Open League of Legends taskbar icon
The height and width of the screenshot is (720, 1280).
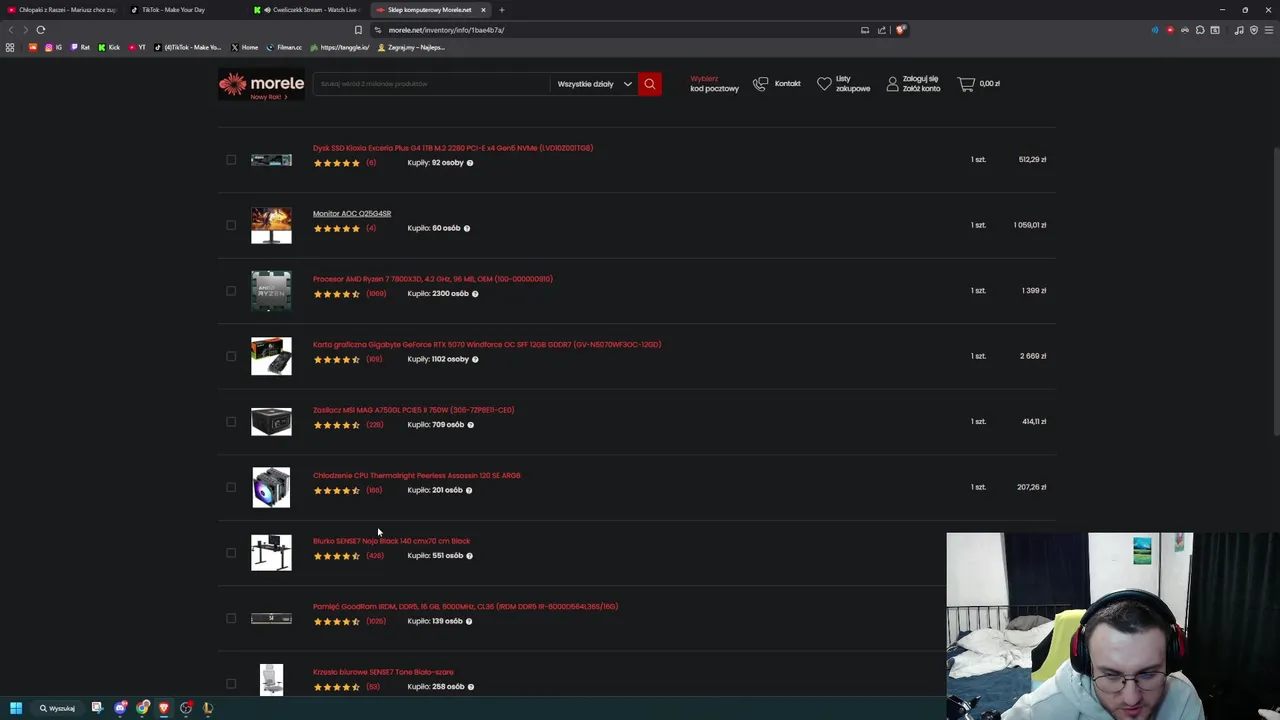click(208, 708)
